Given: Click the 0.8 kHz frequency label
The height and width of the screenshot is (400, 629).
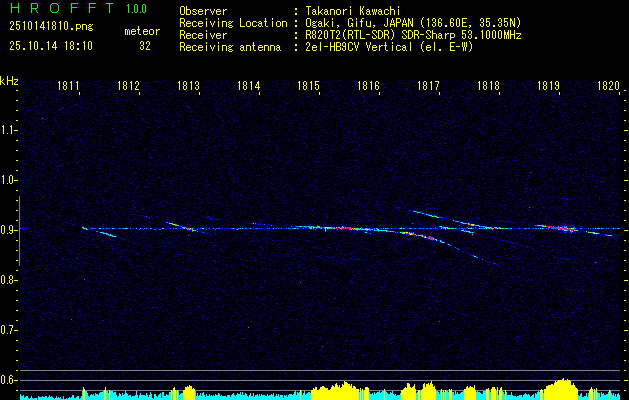Looking at the screenshot, I should tap(7, 280).
